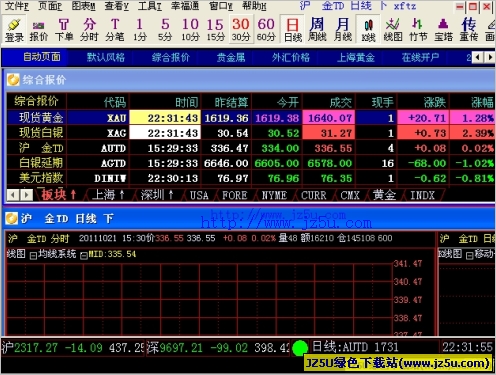This screenshot has width=496, height=375.
Task: Select the 线图 line chart icon
Action: pyautogui.click(x=393, y=30)
